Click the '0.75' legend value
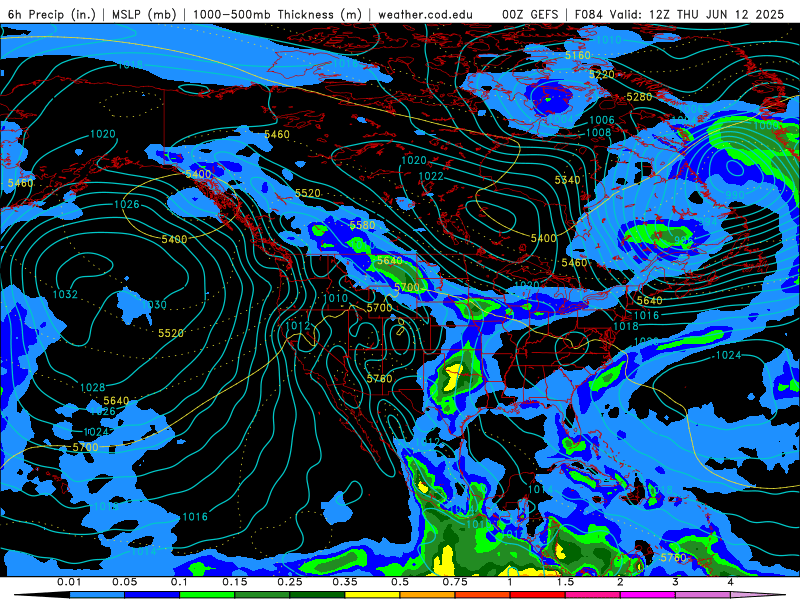This screenshot has width=800, height=600. click(455, 582)
